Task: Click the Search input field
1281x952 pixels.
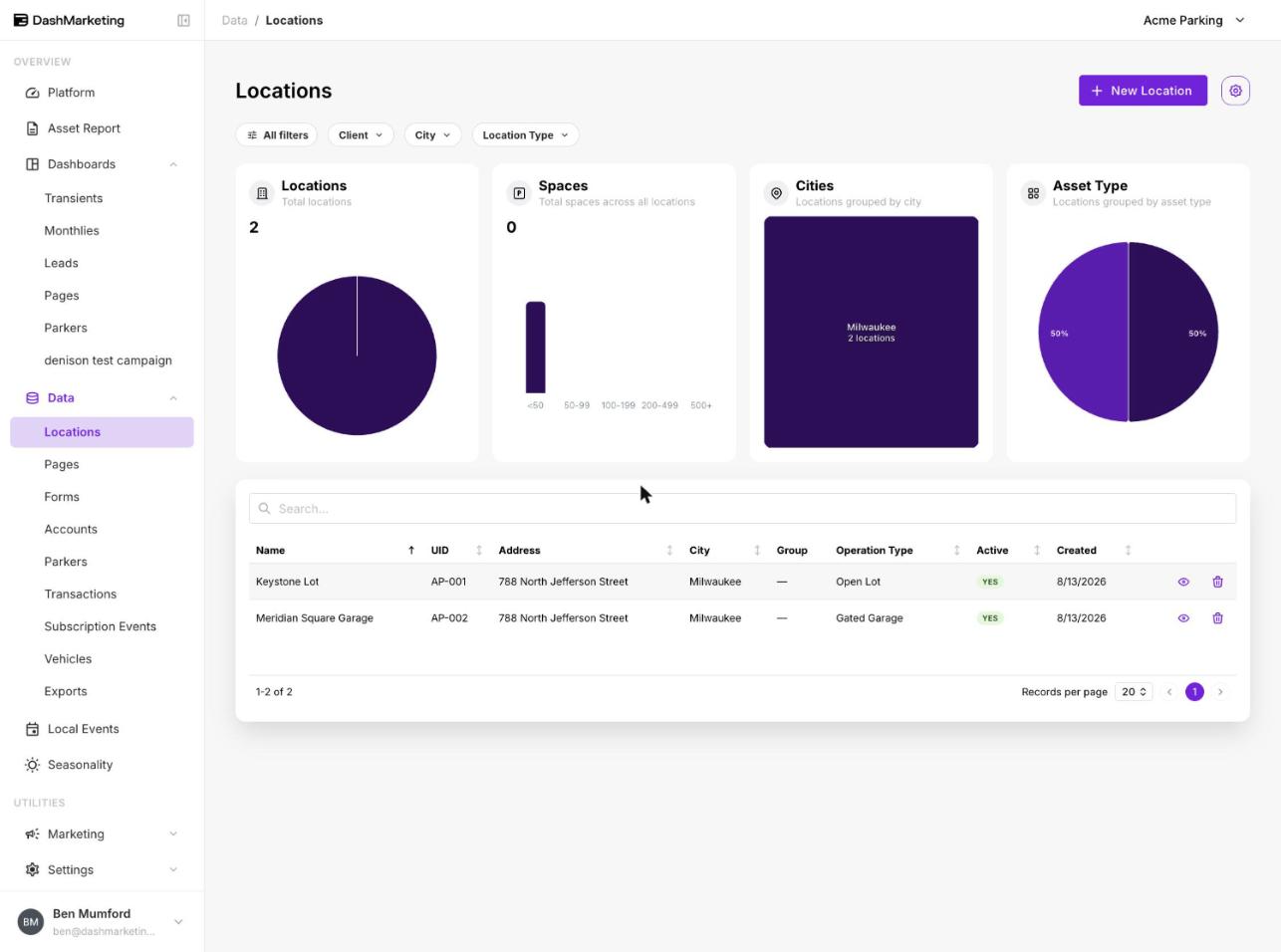Action: (x=742, y=508)
